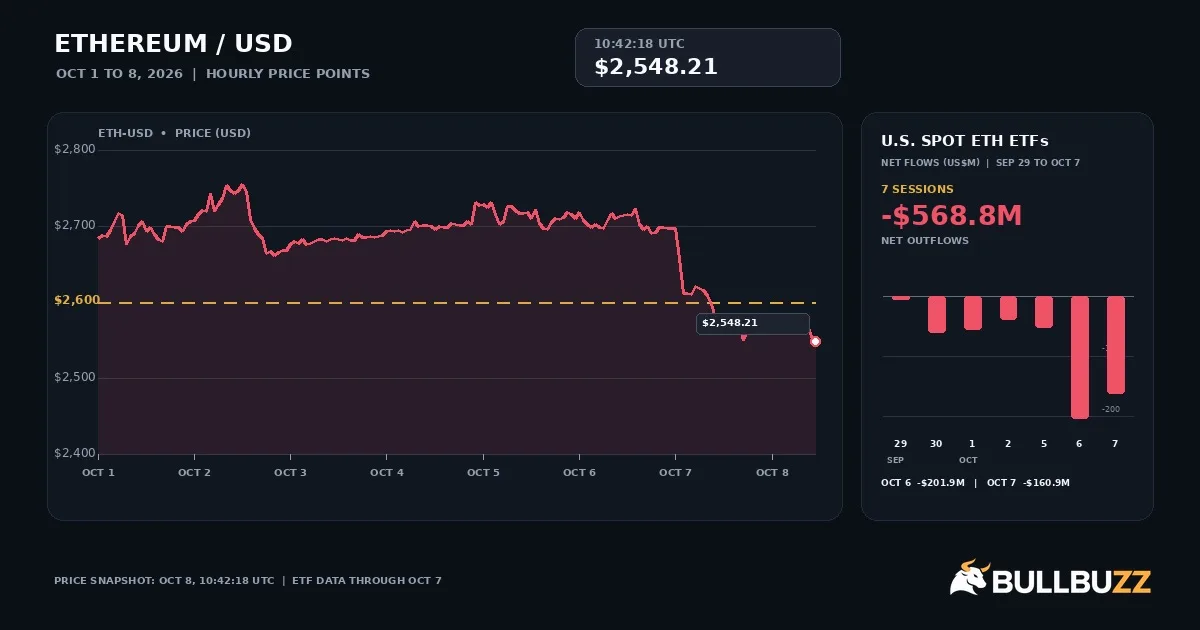Click the OCT 7 -$160.9M summary text
Viewport: 1200px width, 630px height.
1028,483
